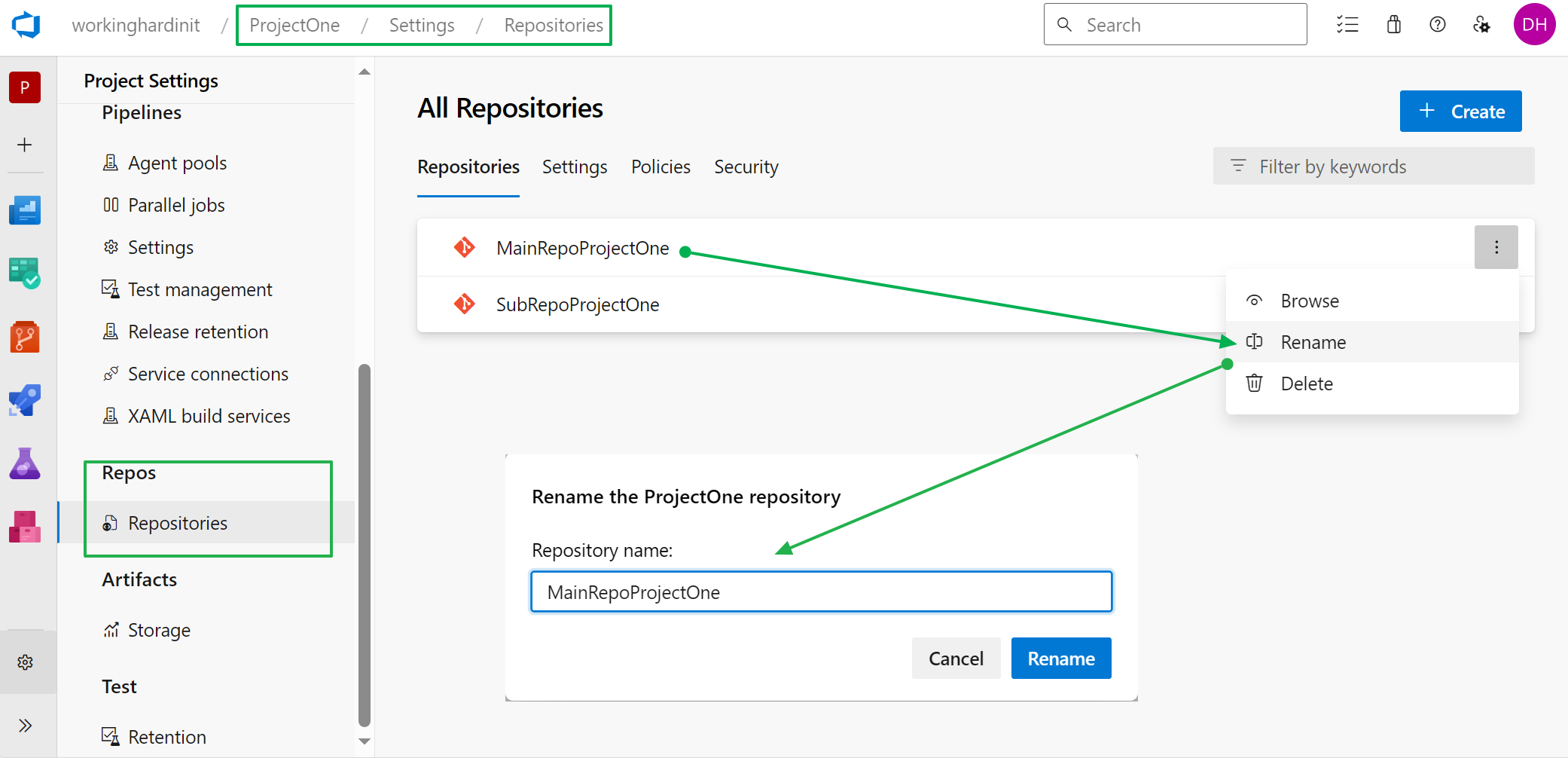Focus the Filter by keywords box
Image resolution: width=1568 pixels, height=758 pixels.
[1374, 166]
